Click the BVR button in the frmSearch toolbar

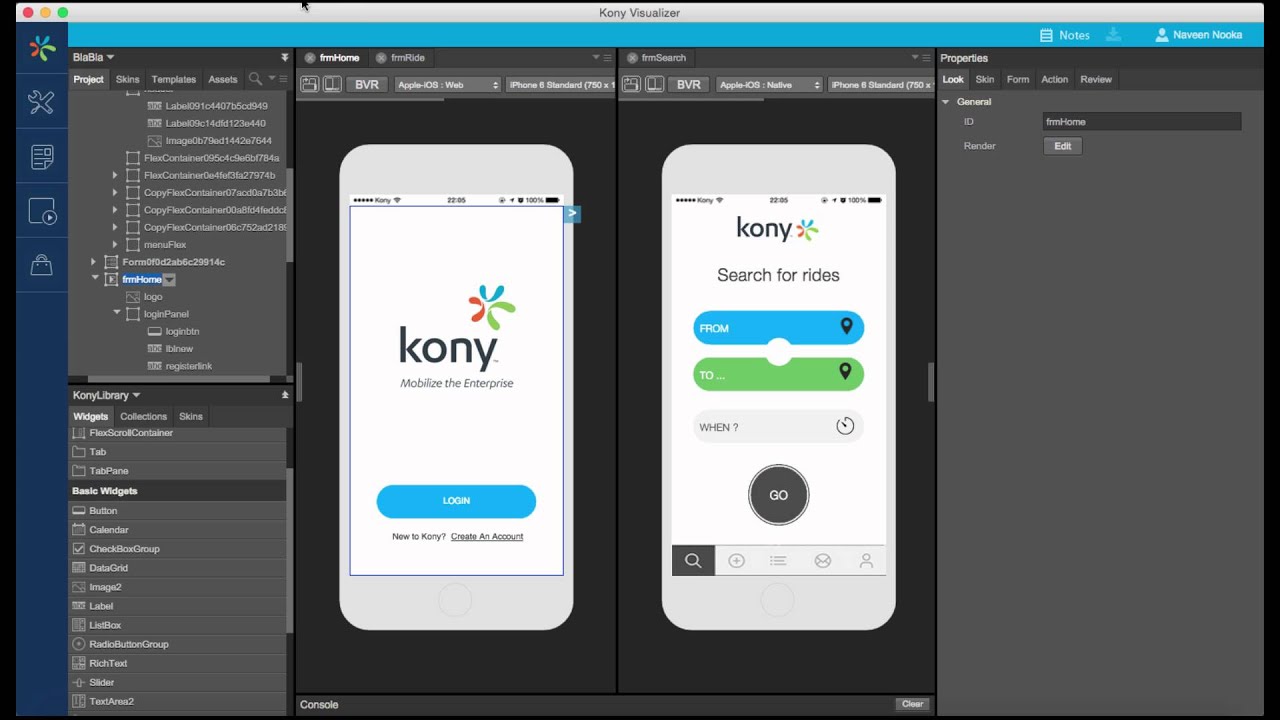[689, 85]
